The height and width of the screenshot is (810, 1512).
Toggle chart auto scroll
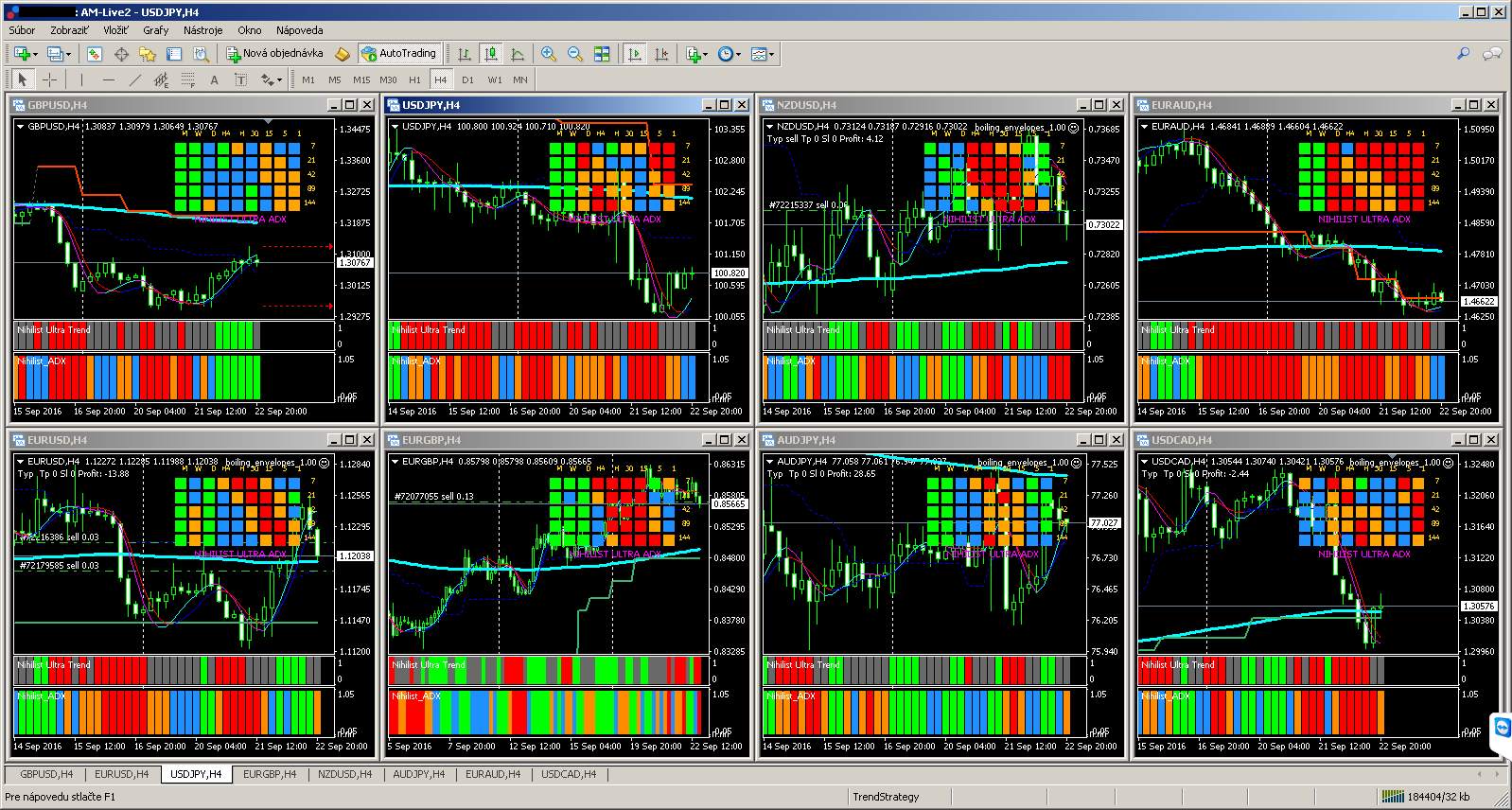pos(635,54)
